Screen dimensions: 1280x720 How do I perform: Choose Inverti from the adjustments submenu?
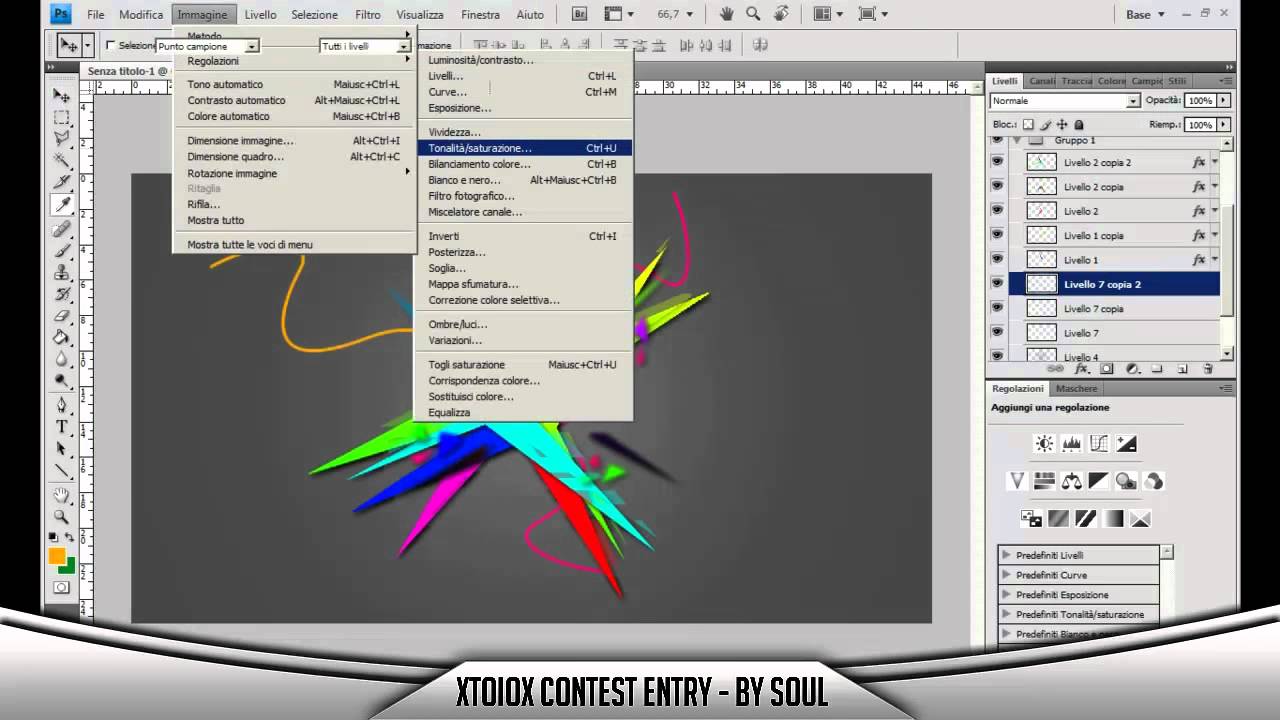(523, 236)
